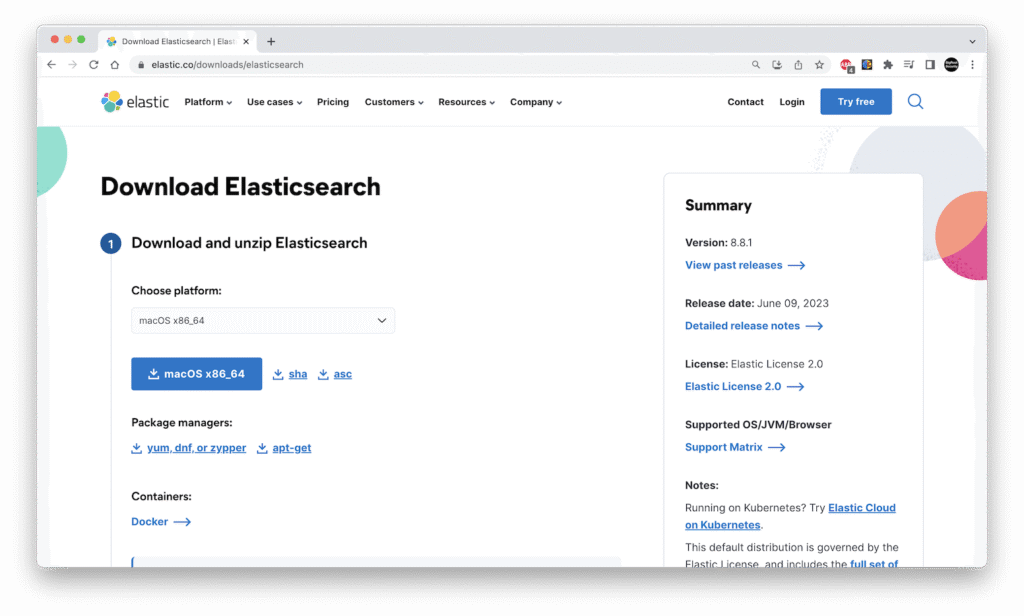Viewport: 1024px width, 616px height.
Task: Click the browser forward arrow
Action: coord(72,65)
